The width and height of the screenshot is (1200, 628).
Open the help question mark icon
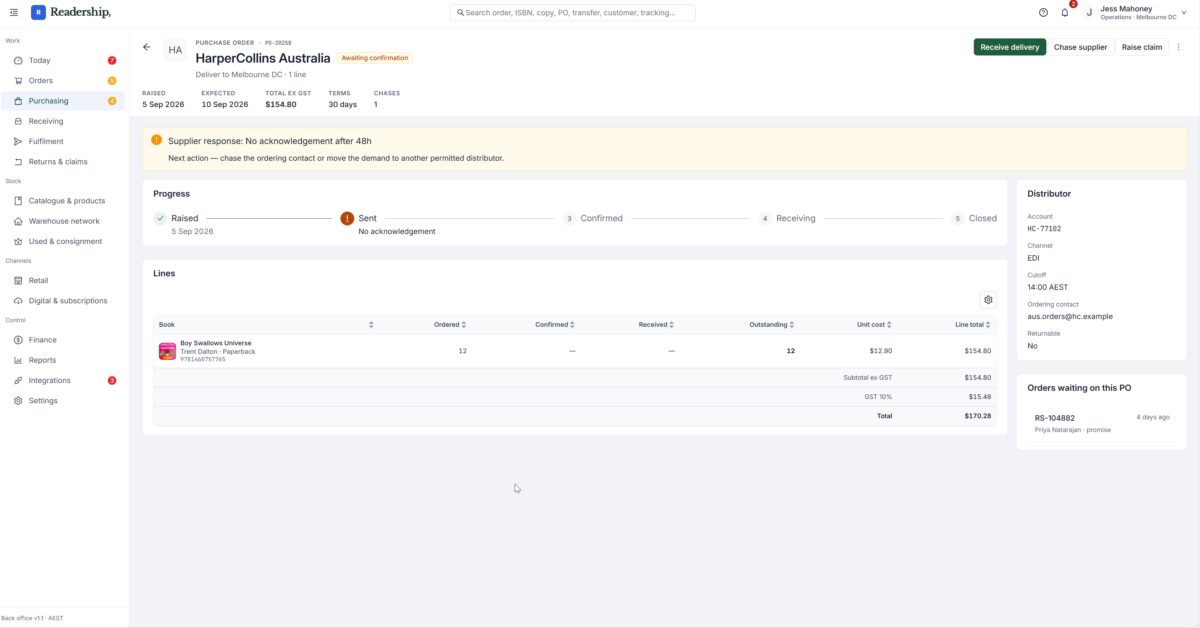1043,12
